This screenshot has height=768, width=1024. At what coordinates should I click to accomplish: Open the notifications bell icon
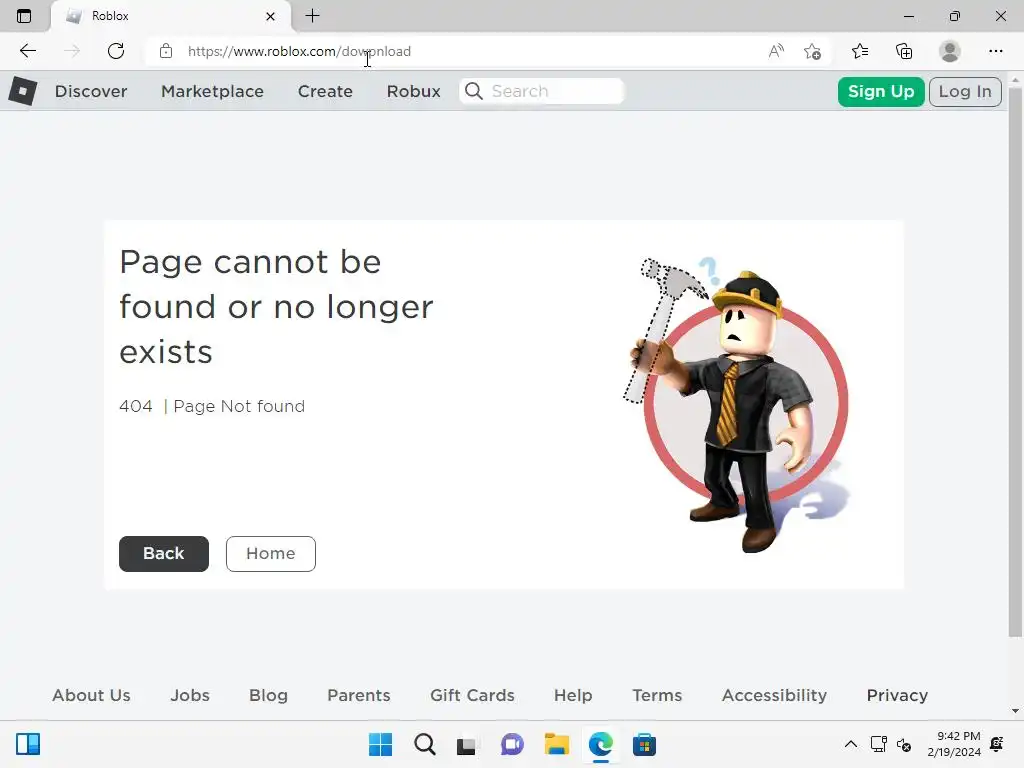pyautogui.click(x=997, y=744)
